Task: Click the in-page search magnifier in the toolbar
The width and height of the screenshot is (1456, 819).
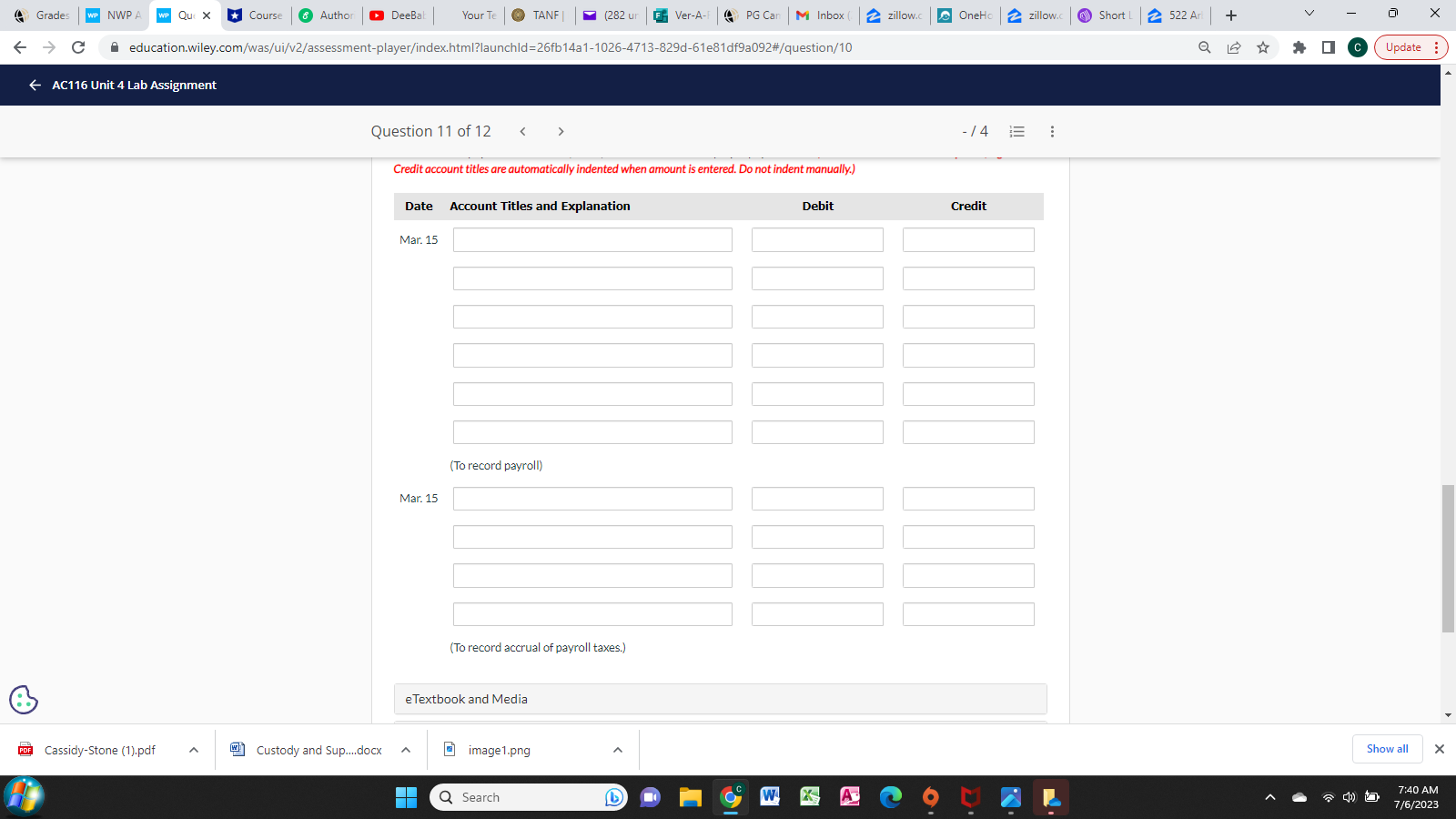Action: pyautogui.click(x=1203, y=47)
